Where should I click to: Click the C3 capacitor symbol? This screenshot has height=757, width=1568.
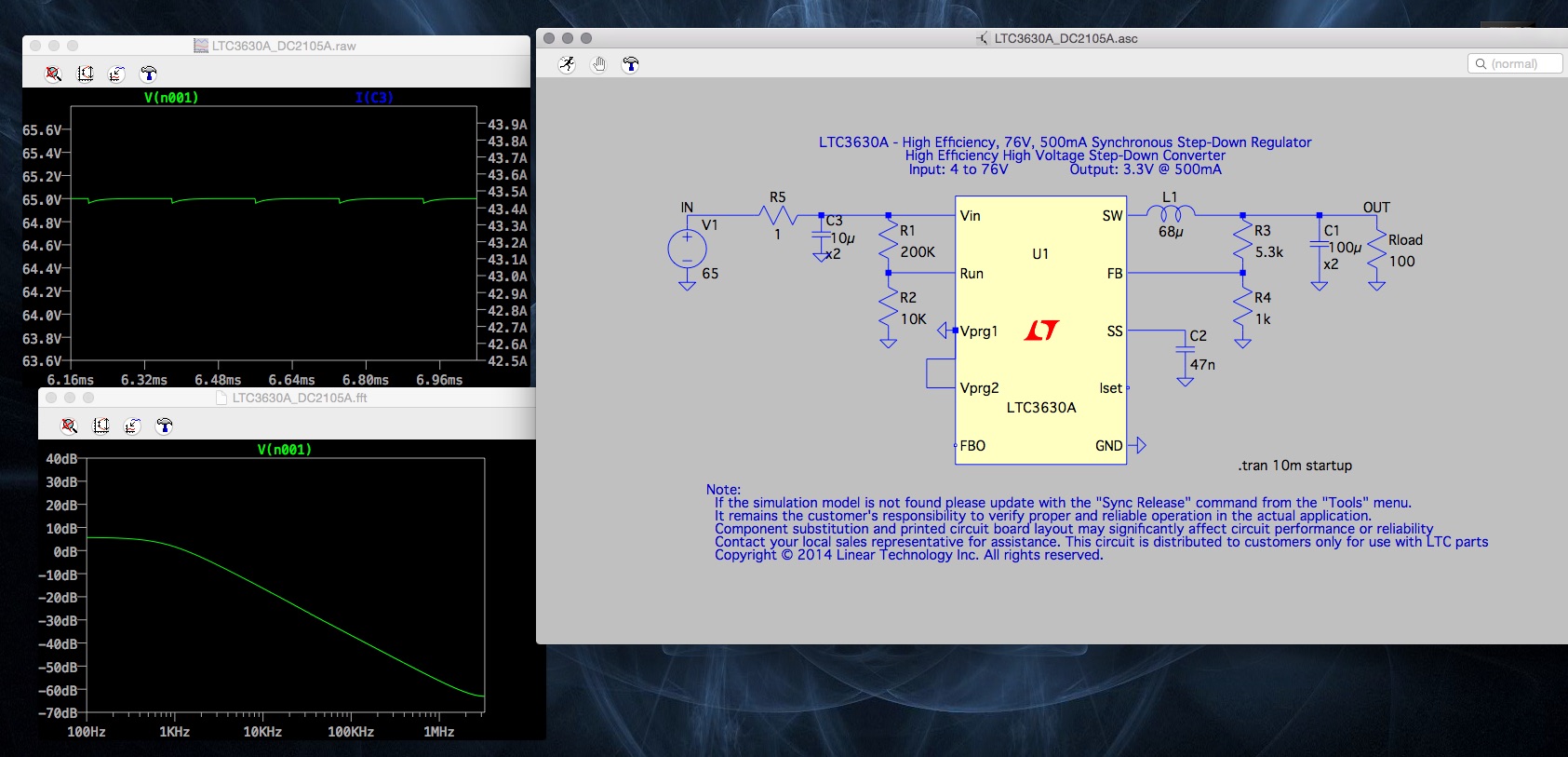click(x=821, y=237)
